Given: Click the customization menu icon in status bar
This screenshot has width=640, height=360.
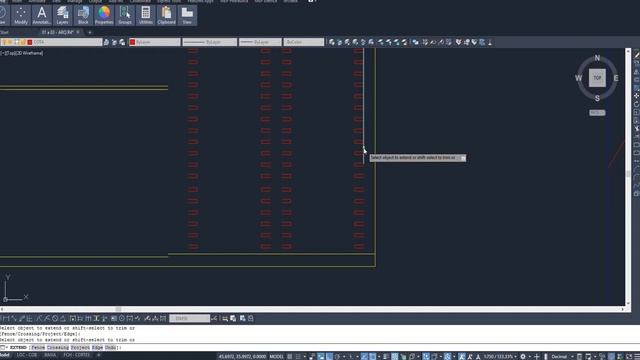Looking at the screenshot, I should coord(637,357).
